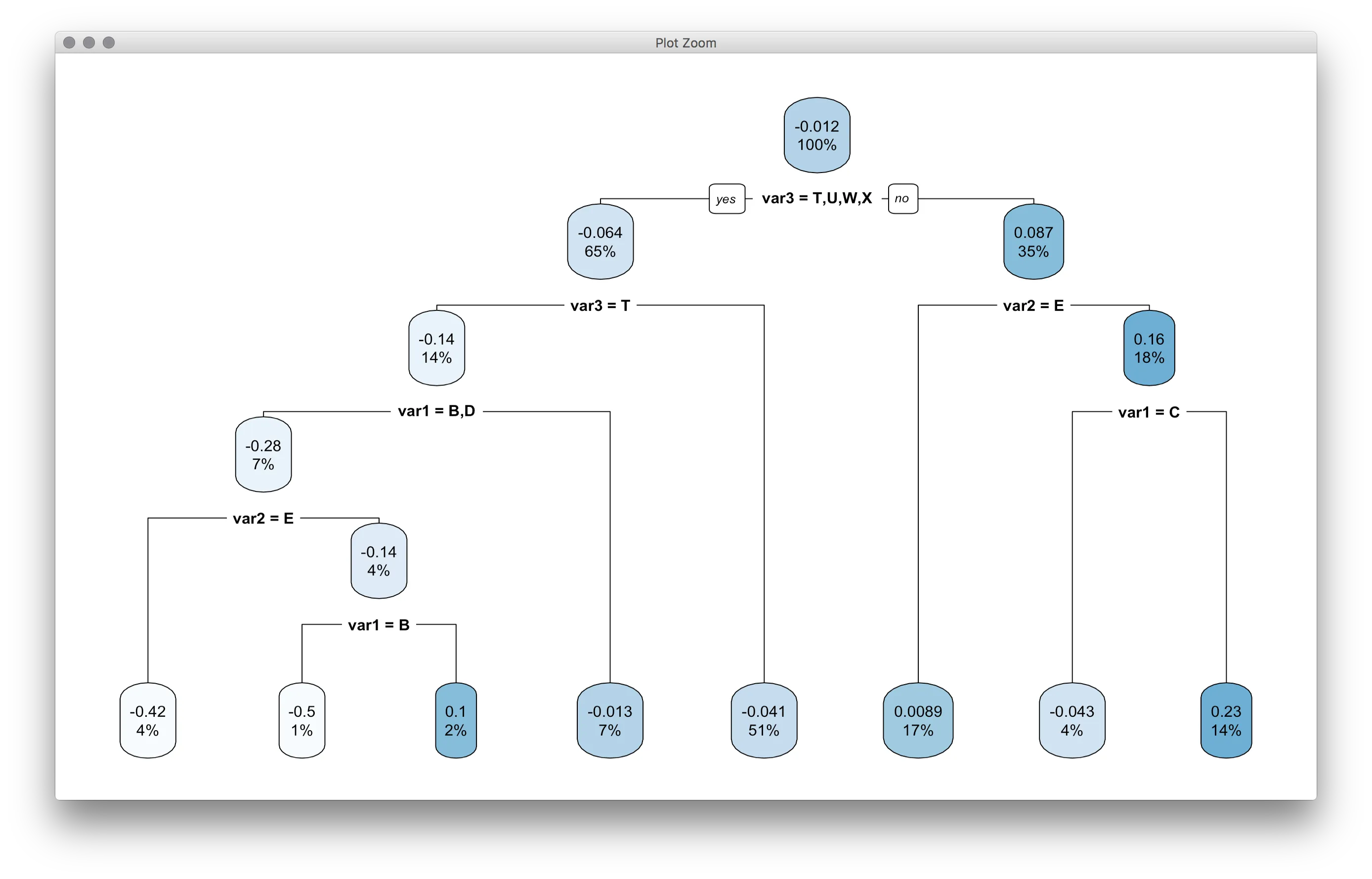Click the leaf node showing 0.0089 17%
Image resolution: width=1372 pixels, height=879 pixels.
917,720
